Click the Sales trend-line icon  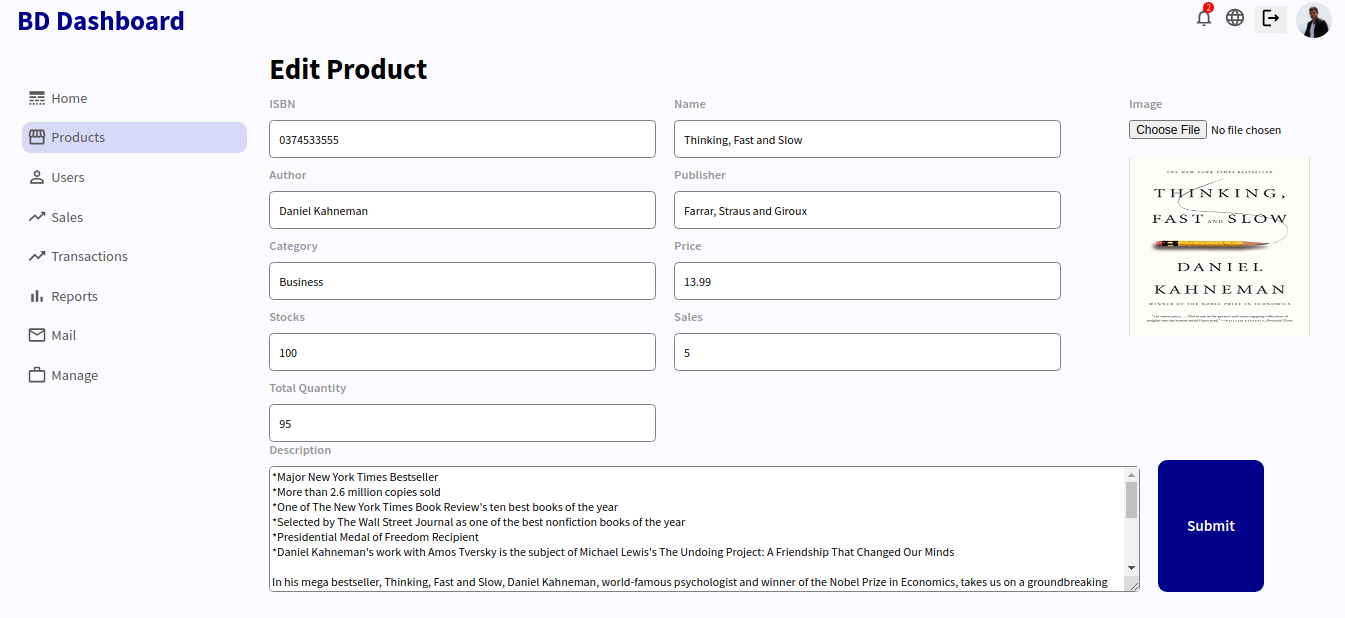(36, 216)
